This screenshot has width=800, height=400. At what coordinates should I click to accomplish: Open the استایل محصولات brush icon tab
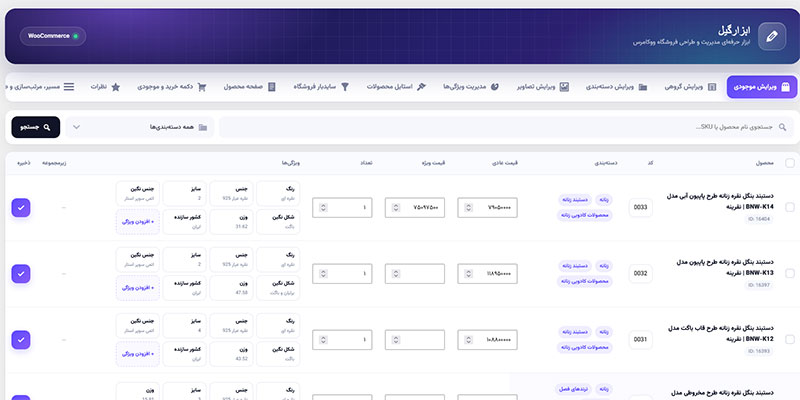click(x=421, y=87)
